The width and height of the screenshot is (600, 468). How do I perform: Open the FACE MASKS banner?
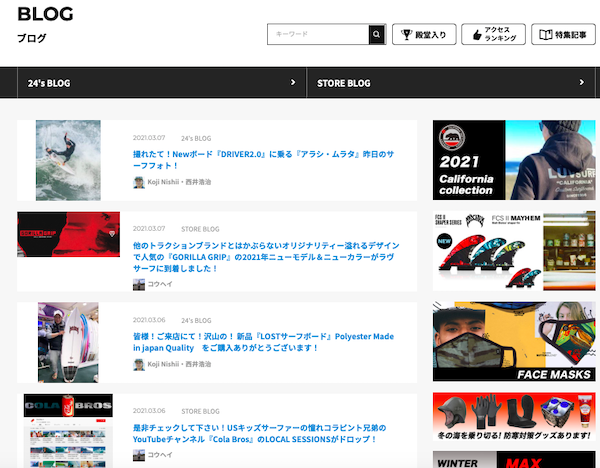pyautogui.click(x=514, y=341)
